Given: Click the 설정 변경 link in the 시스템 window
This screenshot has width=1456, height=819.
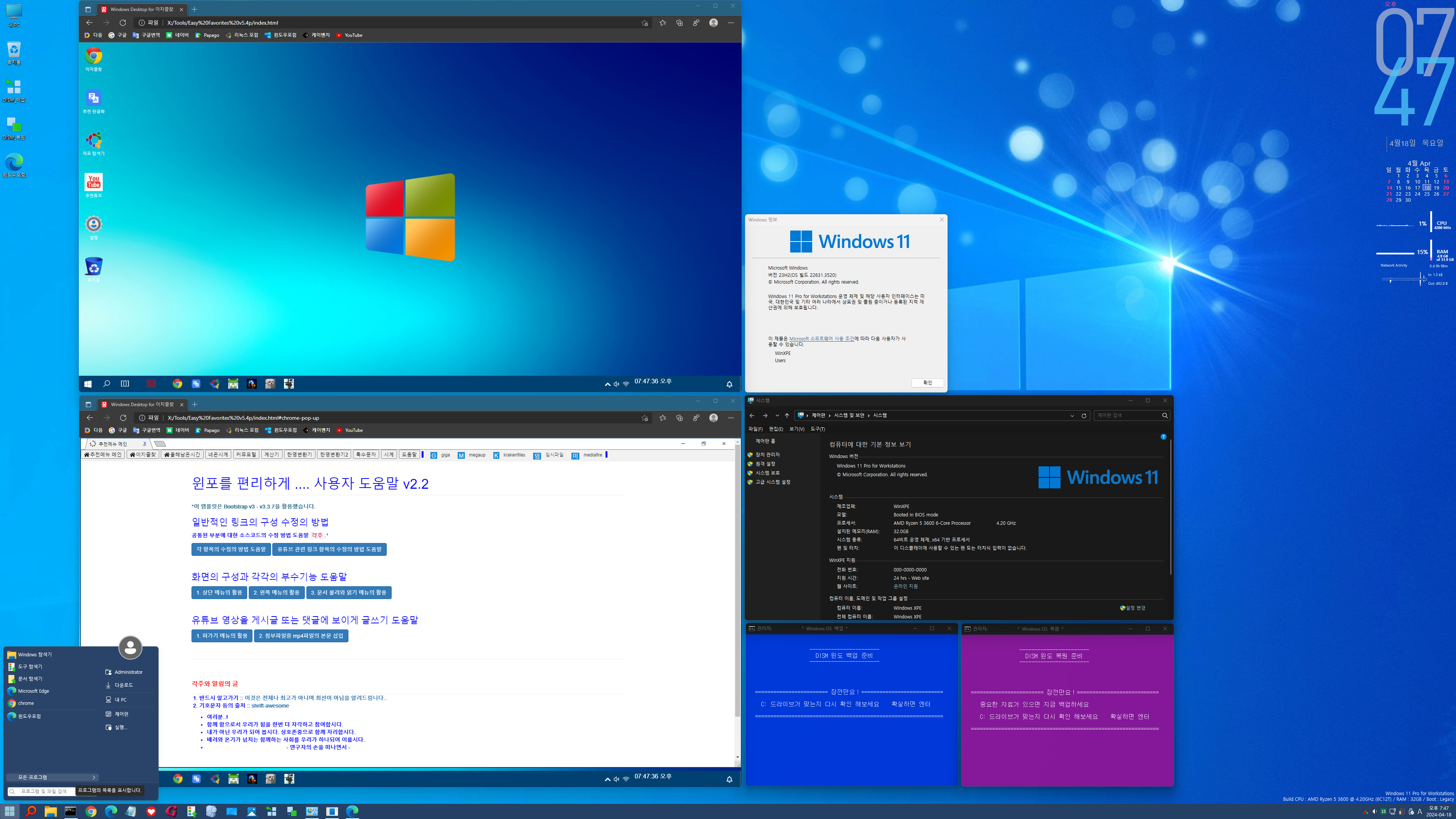Looking at the screenshot, I should point(1133,607).
